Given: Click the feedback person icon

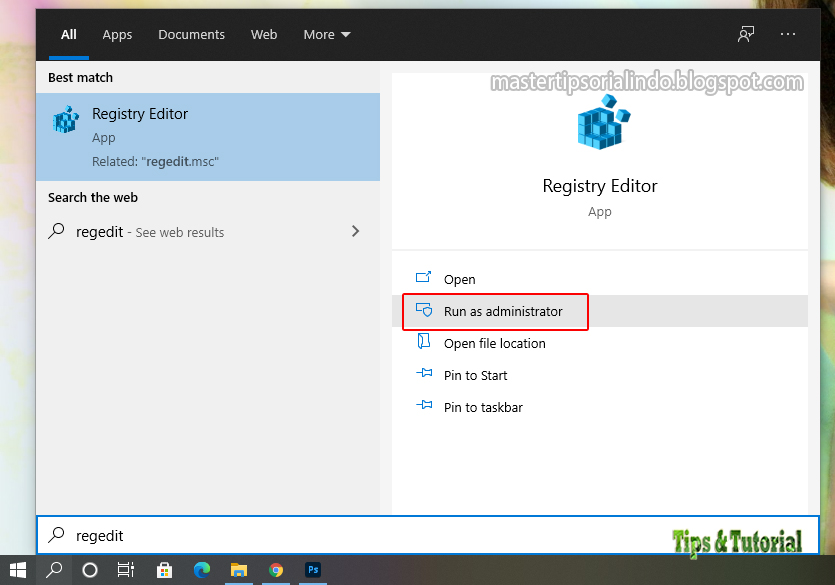Looking at the screenshot, I should (746, 34).
